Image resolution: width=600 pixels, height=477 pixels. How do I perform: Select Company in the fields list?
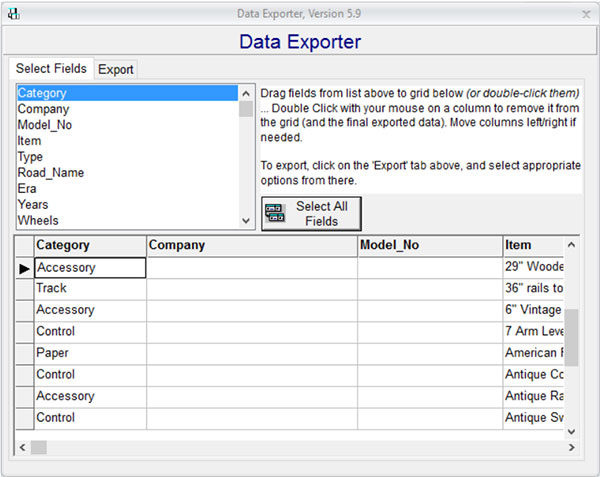127,109
